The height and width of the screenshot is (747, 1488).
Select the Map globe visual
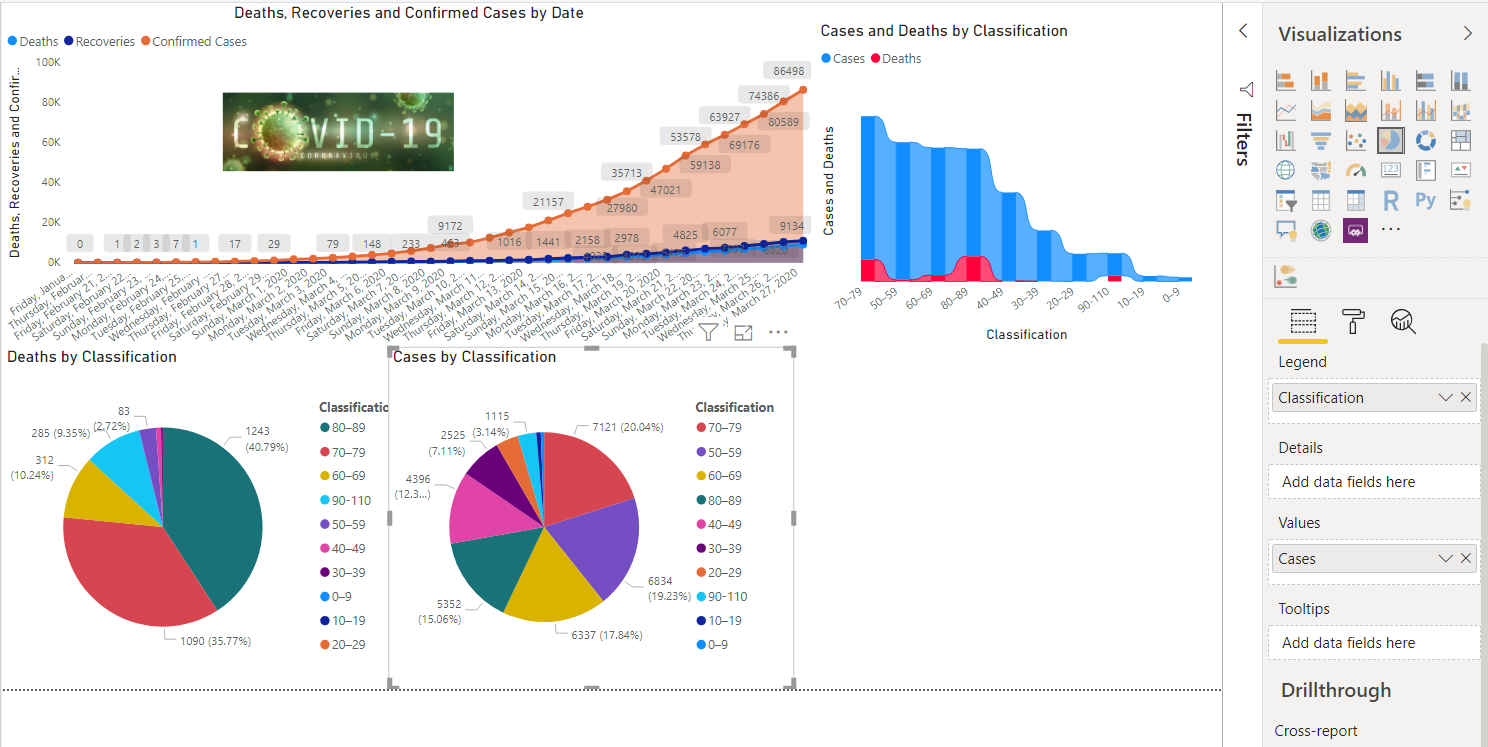tap(1286, 171)
